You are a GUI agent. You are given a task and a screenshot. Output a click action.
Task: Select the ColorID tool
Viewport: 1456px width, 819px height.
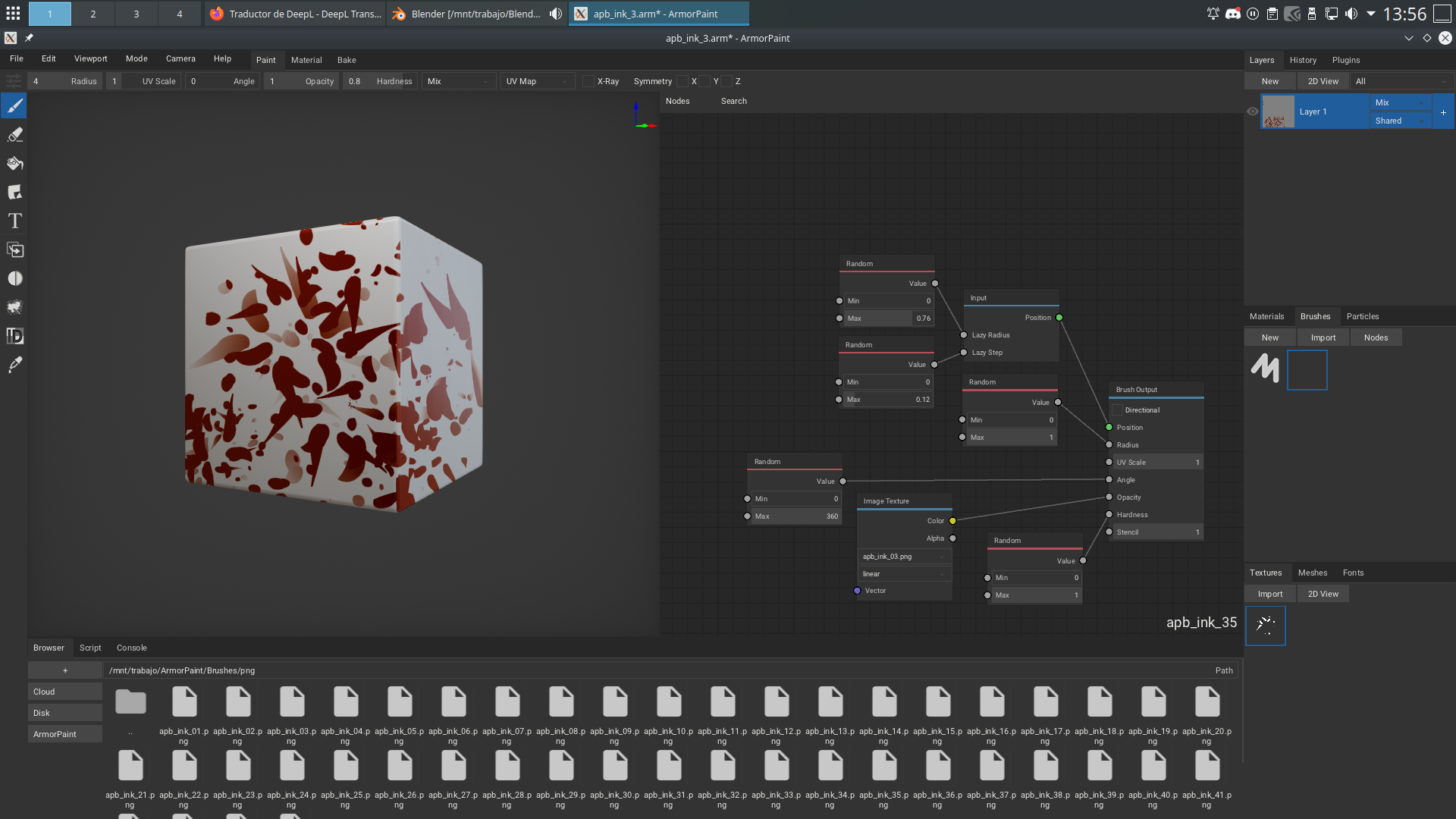[14, 337]
